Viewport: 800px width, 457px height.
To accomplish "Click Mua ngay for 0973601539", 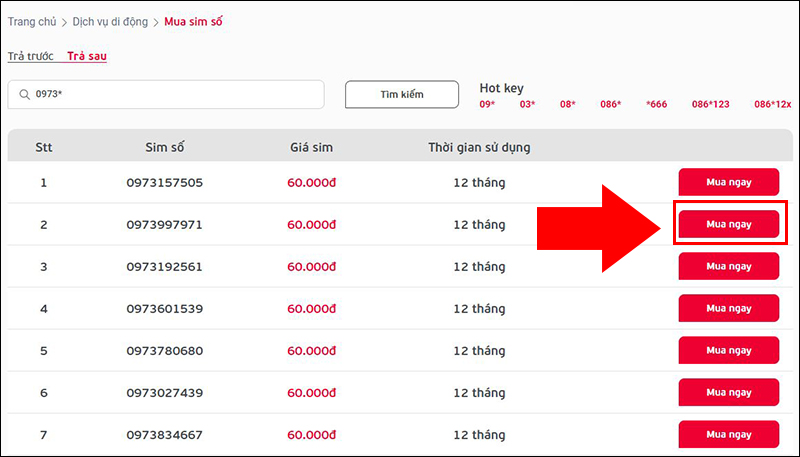I will click(x=728, y=308).
